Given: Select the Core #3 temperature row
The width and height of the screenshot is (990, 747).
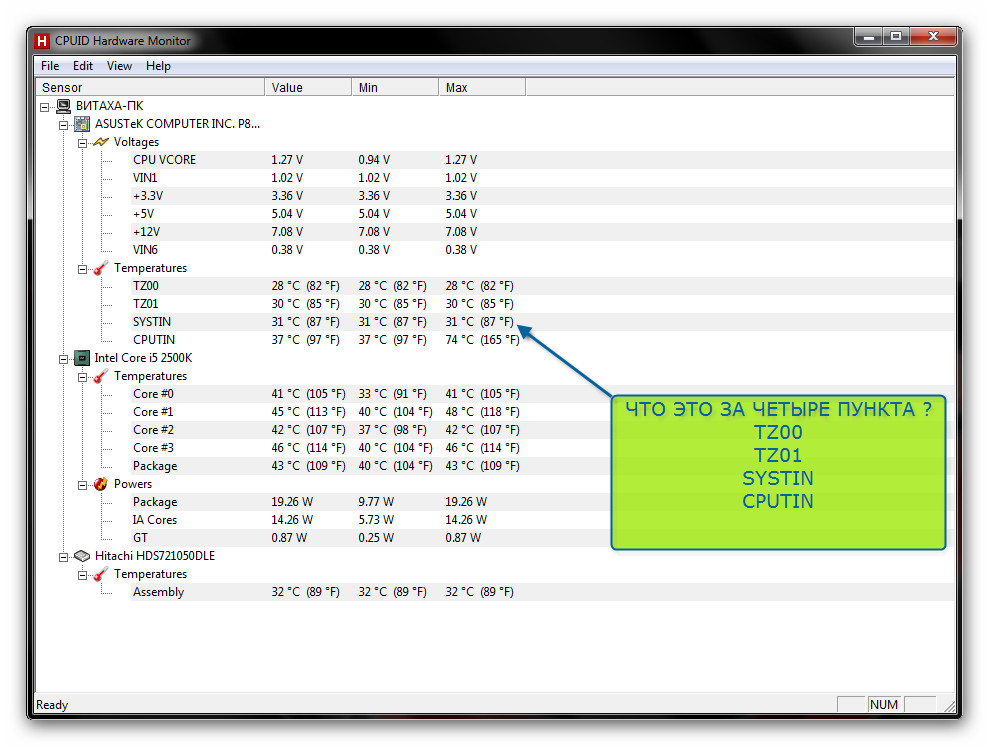Looking at the screenshot, I should pyautogui.click(x=543, y=448).
